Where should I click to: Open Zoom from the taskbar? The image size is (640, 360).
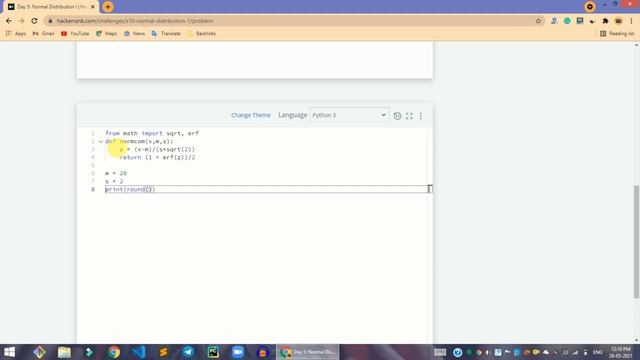[238, 352]
